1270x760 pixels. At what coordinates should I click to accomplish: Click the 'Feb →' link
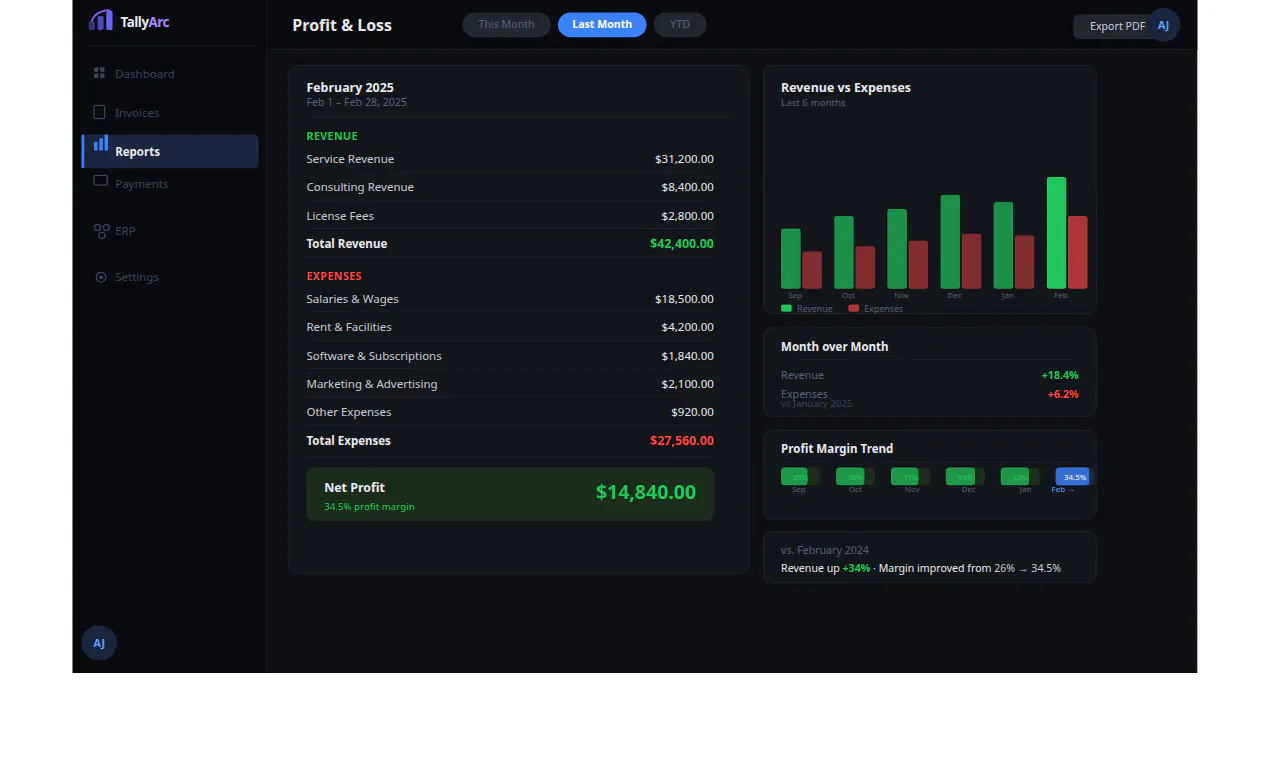[1063, 490]
